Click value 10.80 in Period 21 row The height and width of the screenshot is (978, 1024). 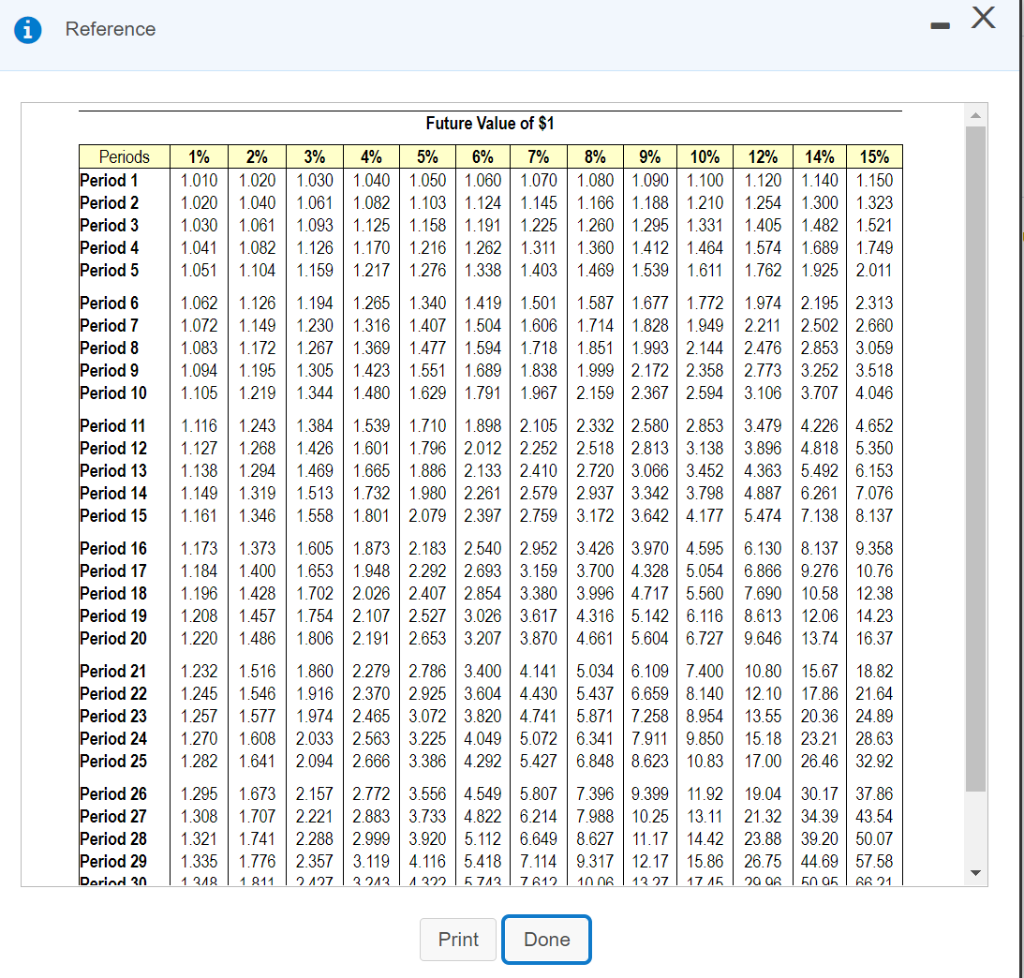tap(763, 671)
